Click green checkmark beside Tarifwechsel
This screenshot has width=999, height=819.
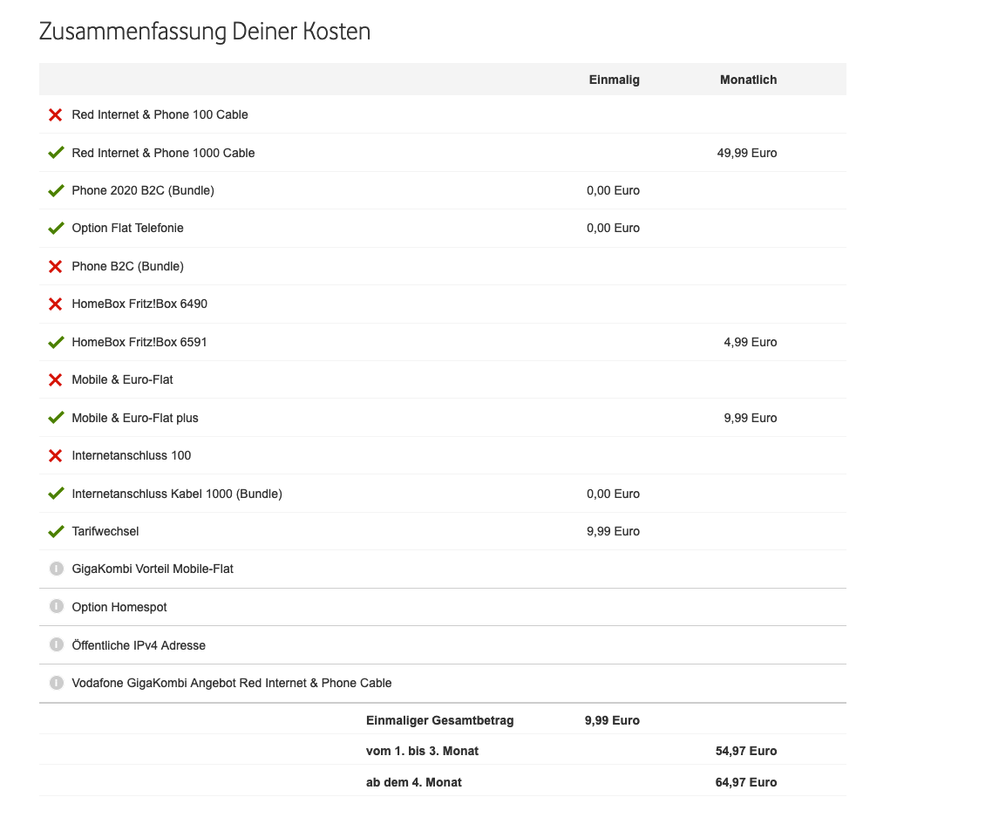(x=56, y=531)
